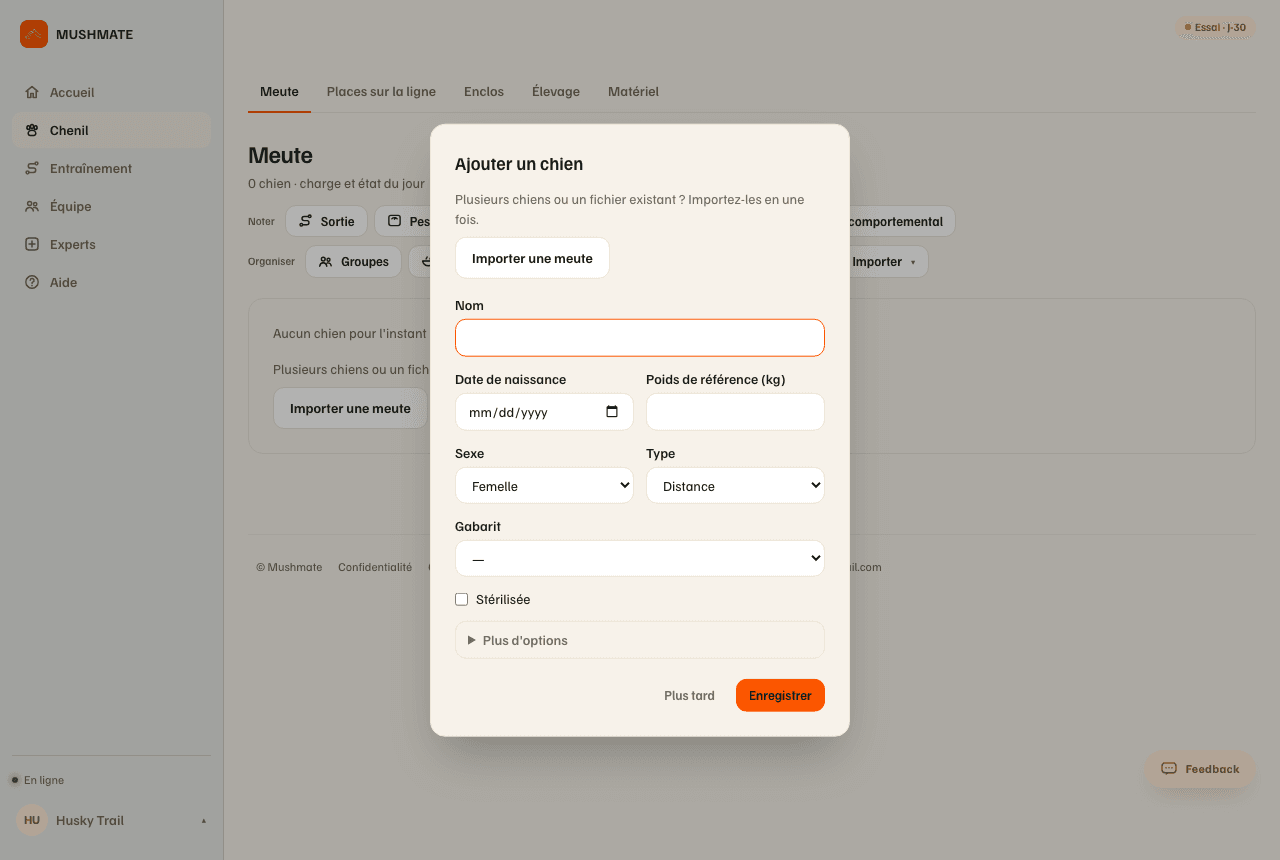
Task: Click the Date de naissance field
Action: [x=544, y=412]
